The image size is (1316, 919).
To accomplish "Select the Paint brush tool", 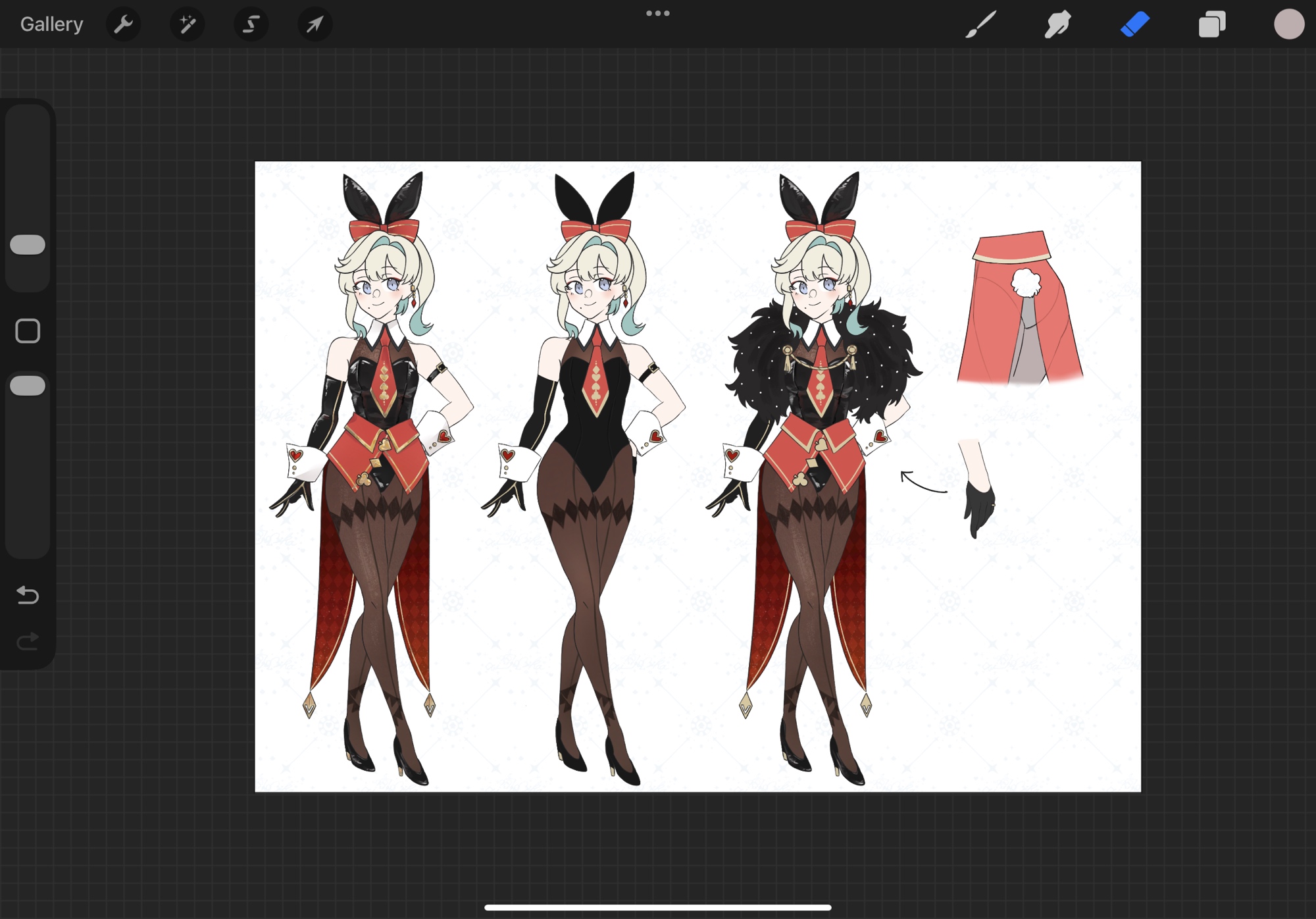I will [981, 25].
